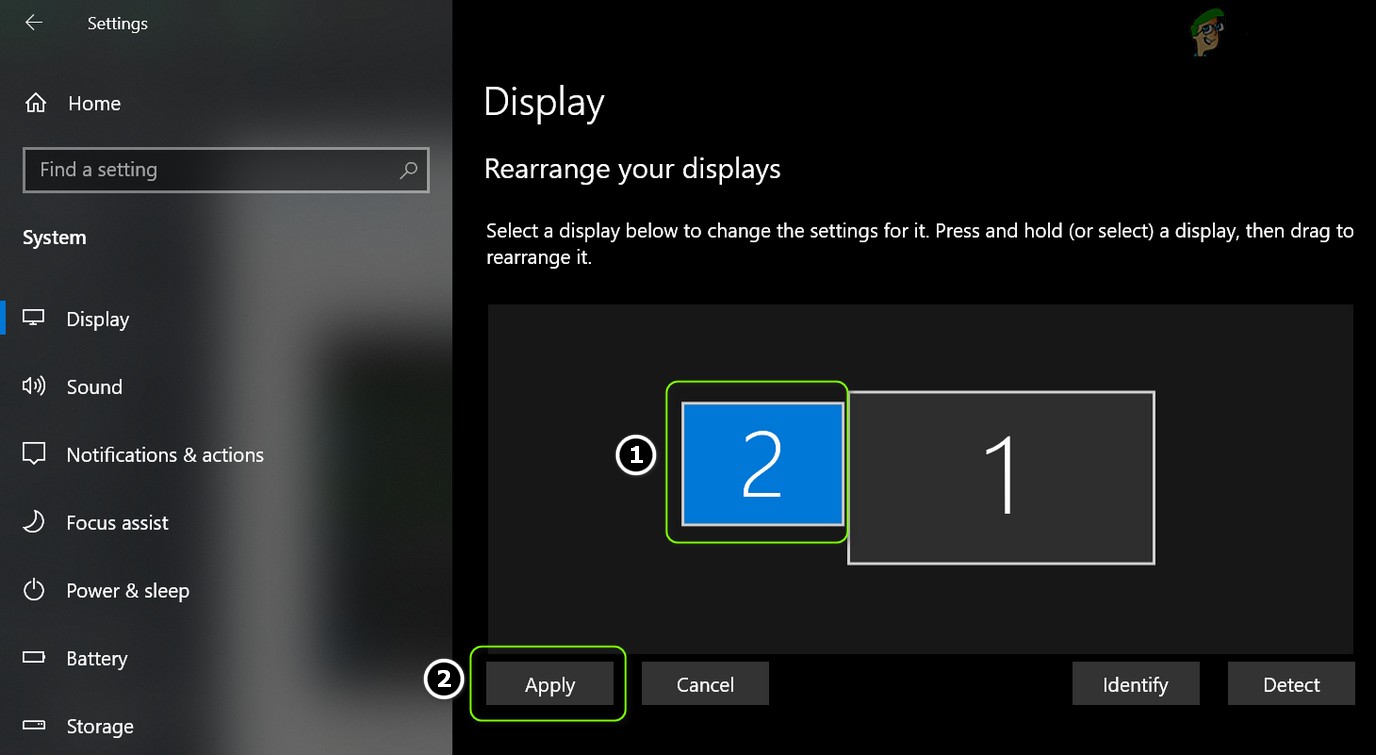
Task: Click the Storage drive icon
Action: pyautogui.click(x=34, y=726)
